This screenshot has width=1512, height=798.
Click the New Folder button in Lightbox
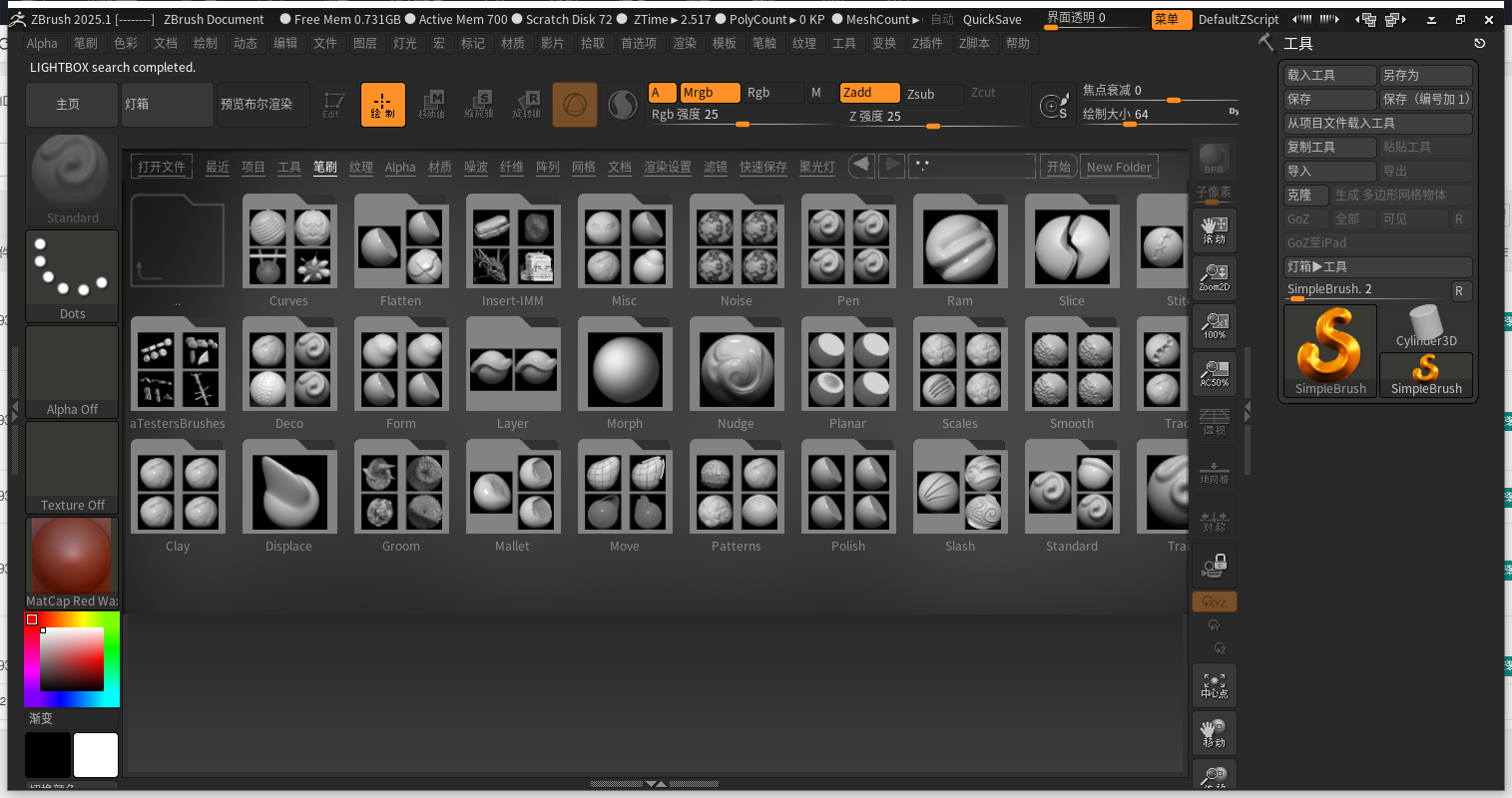(1118, 167)
